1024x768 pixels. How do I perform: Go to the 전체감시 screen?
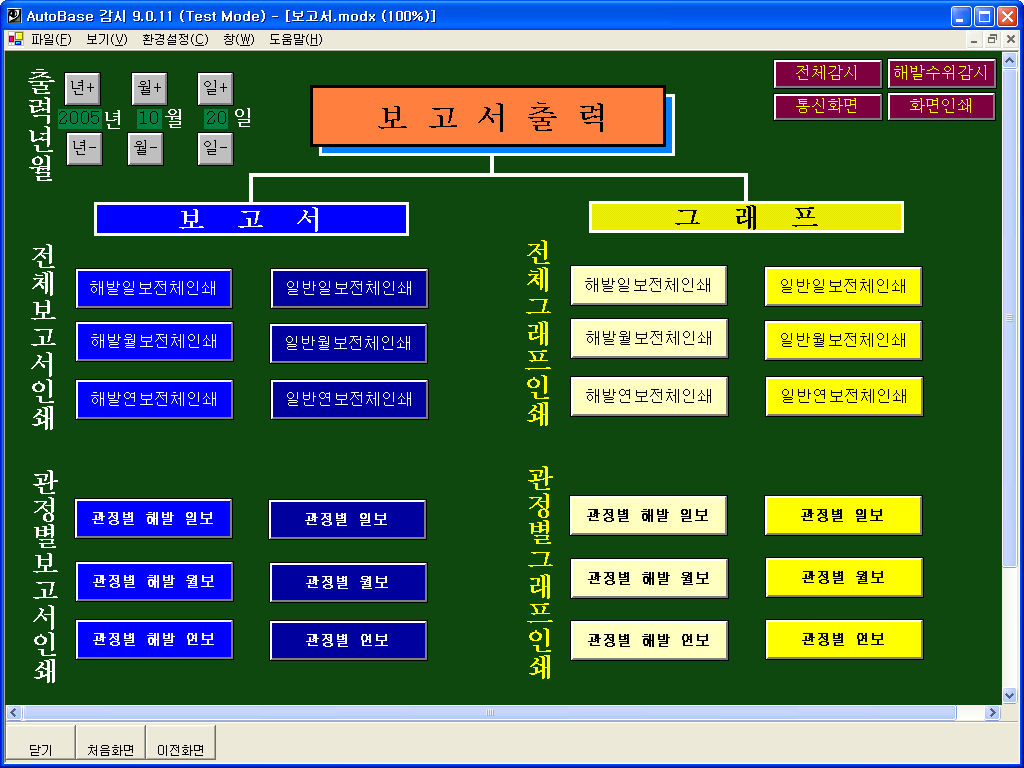point(828,74)
